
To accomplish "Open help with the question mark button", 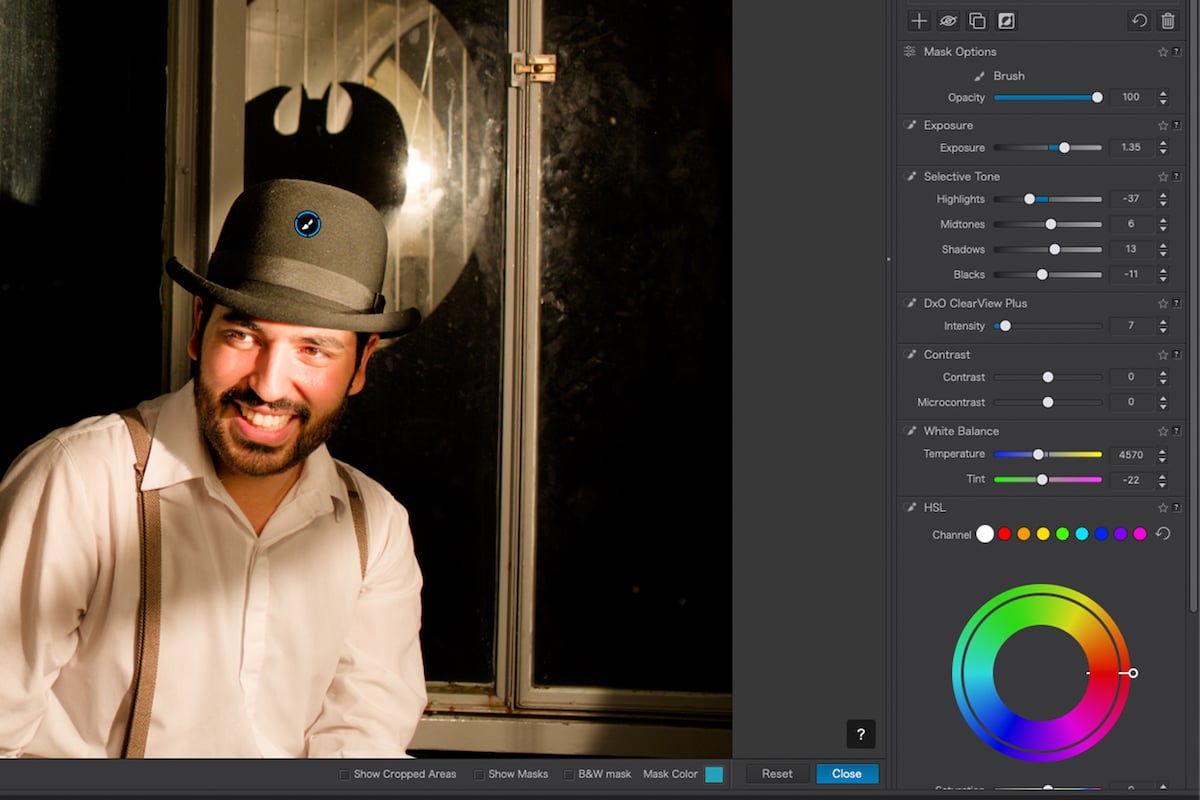I will pos(860,734).
